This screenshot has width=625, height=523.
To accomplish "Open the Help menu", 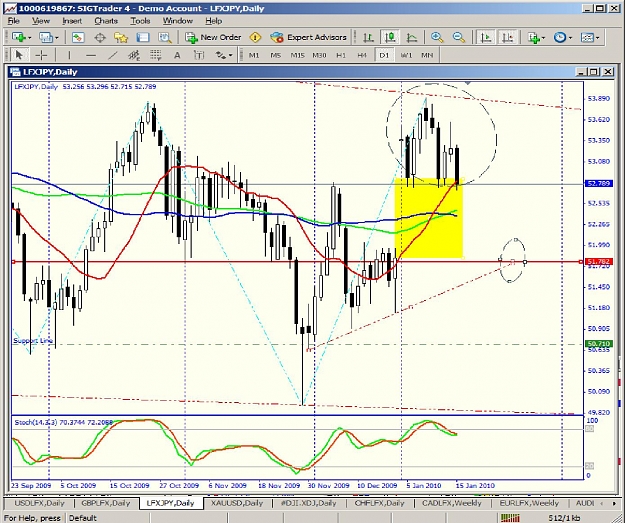I will [214, 21].
